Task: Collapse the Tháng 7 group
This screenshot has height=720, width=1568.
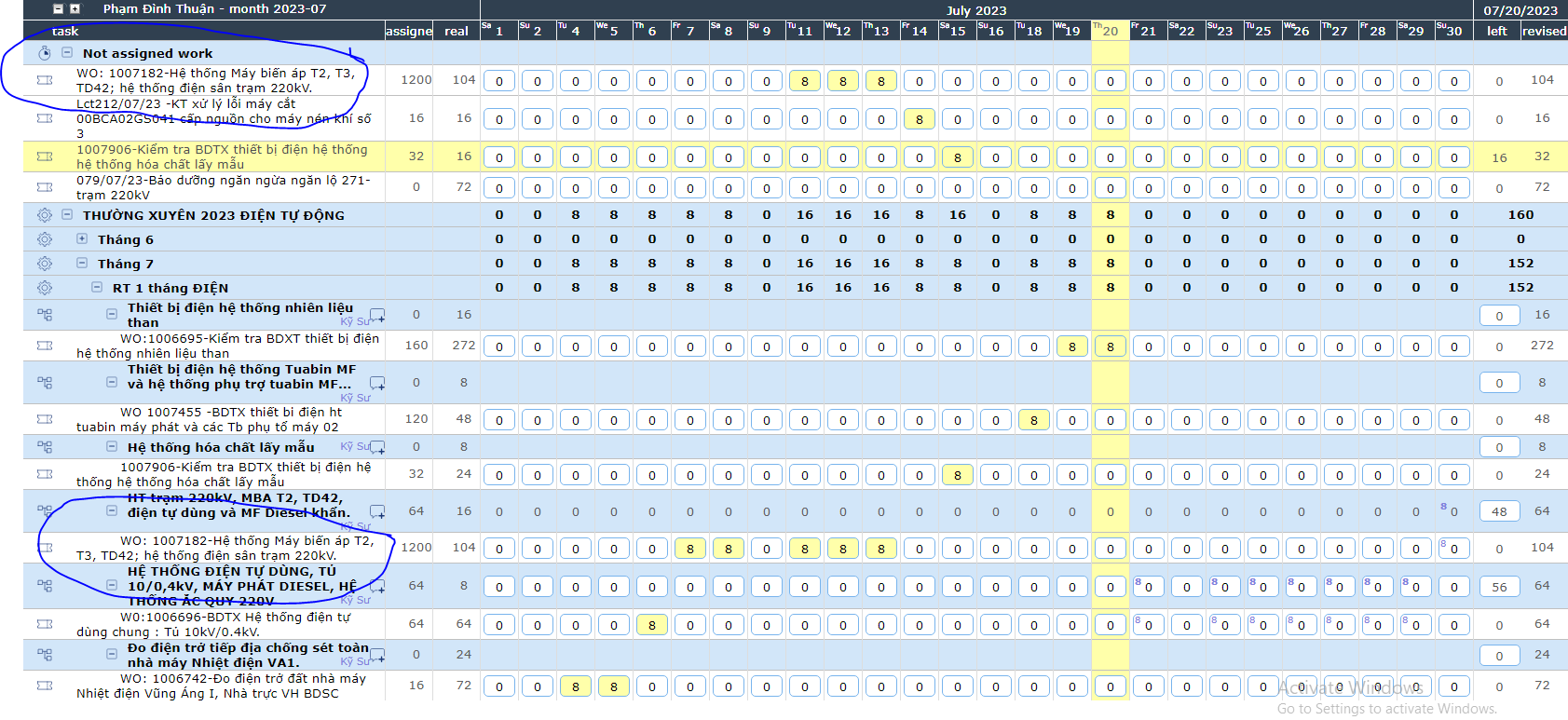Action: tap(82, 264)
